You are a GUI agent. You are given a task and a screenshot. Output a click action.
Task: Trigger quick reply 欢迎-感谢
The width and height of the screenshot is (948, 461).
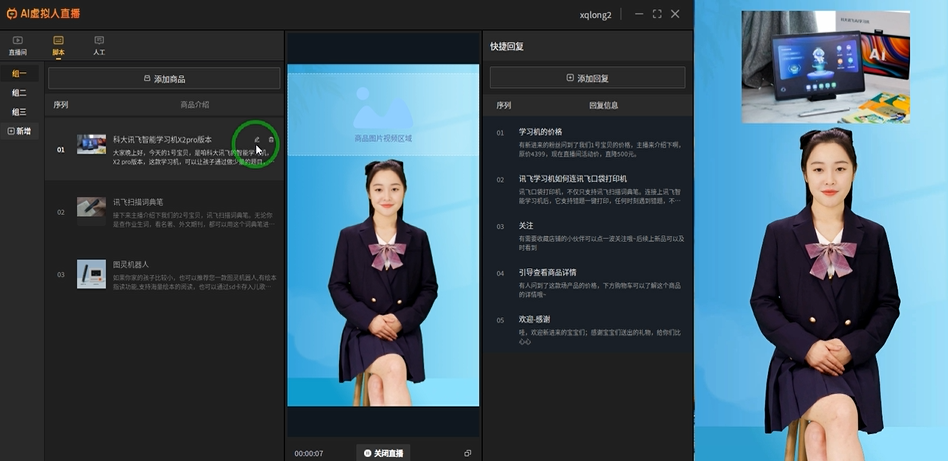point(588,330)
